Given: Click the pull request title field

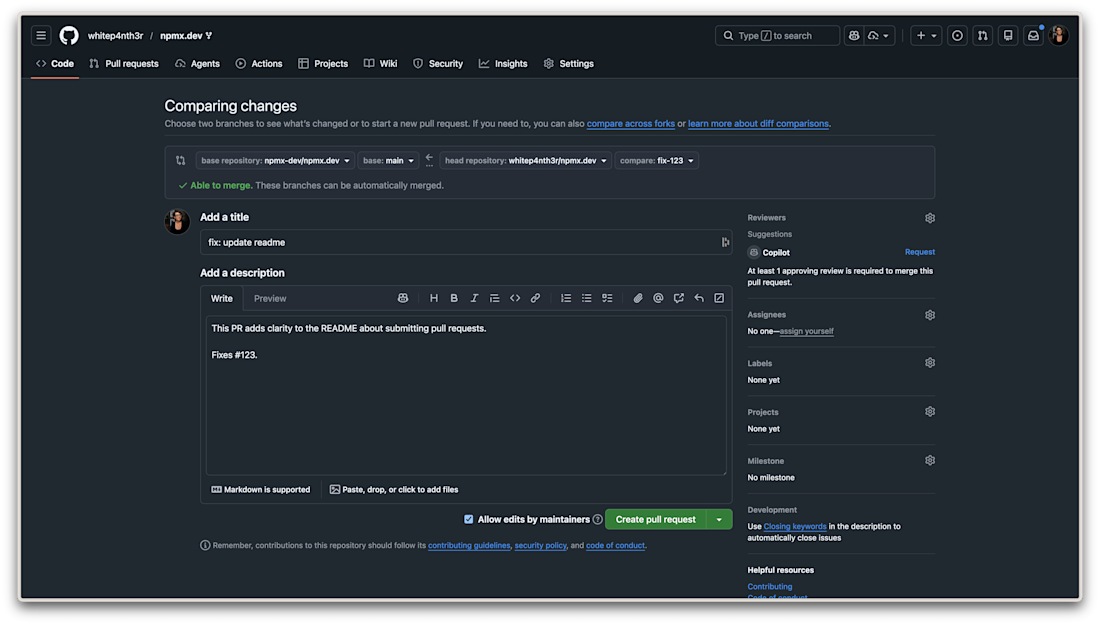Looking at the screenshot, I should [466, 242].
